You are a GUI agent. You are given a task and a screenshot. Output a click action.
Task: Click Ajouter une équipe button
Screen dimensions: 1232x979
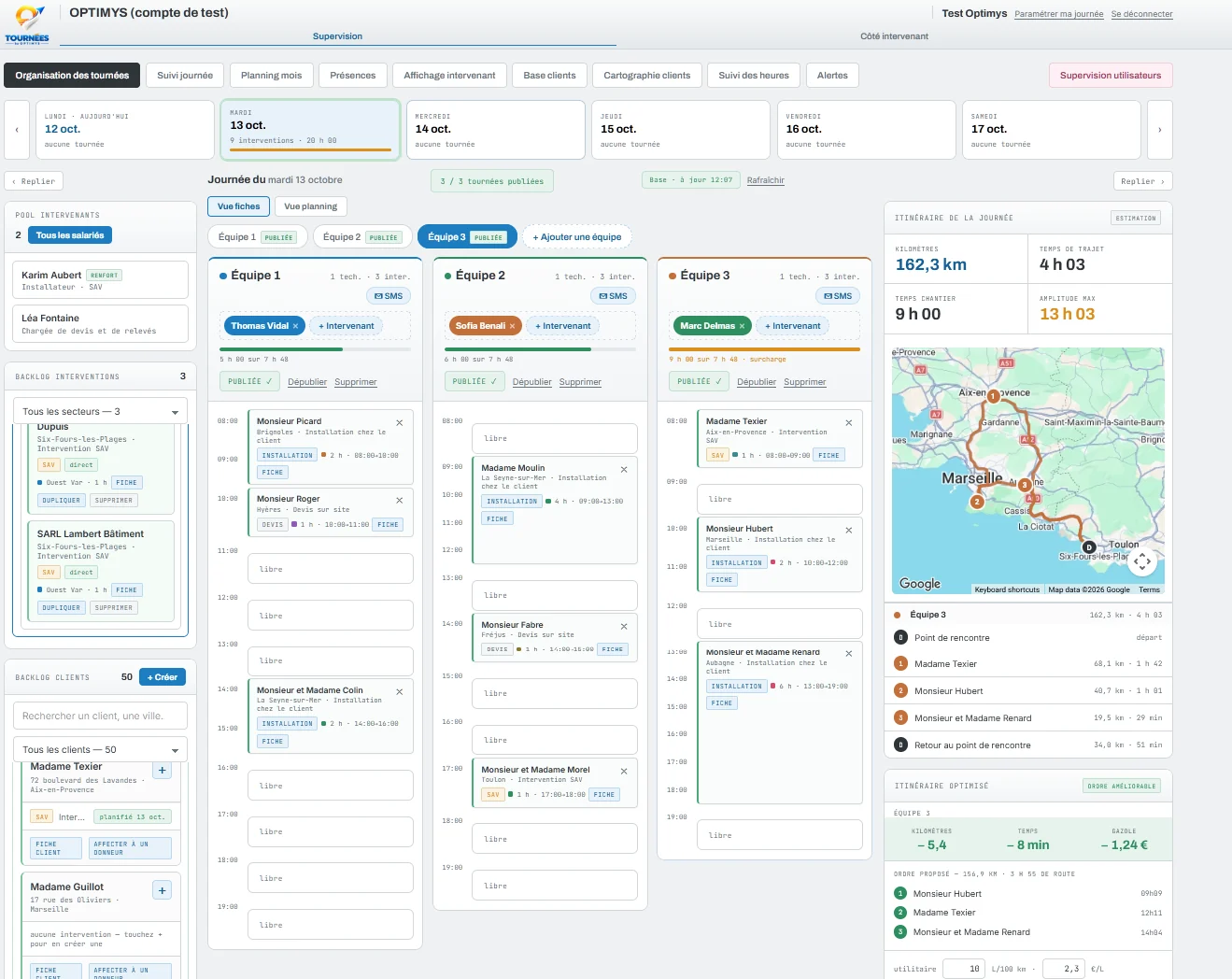coord(577,237)
